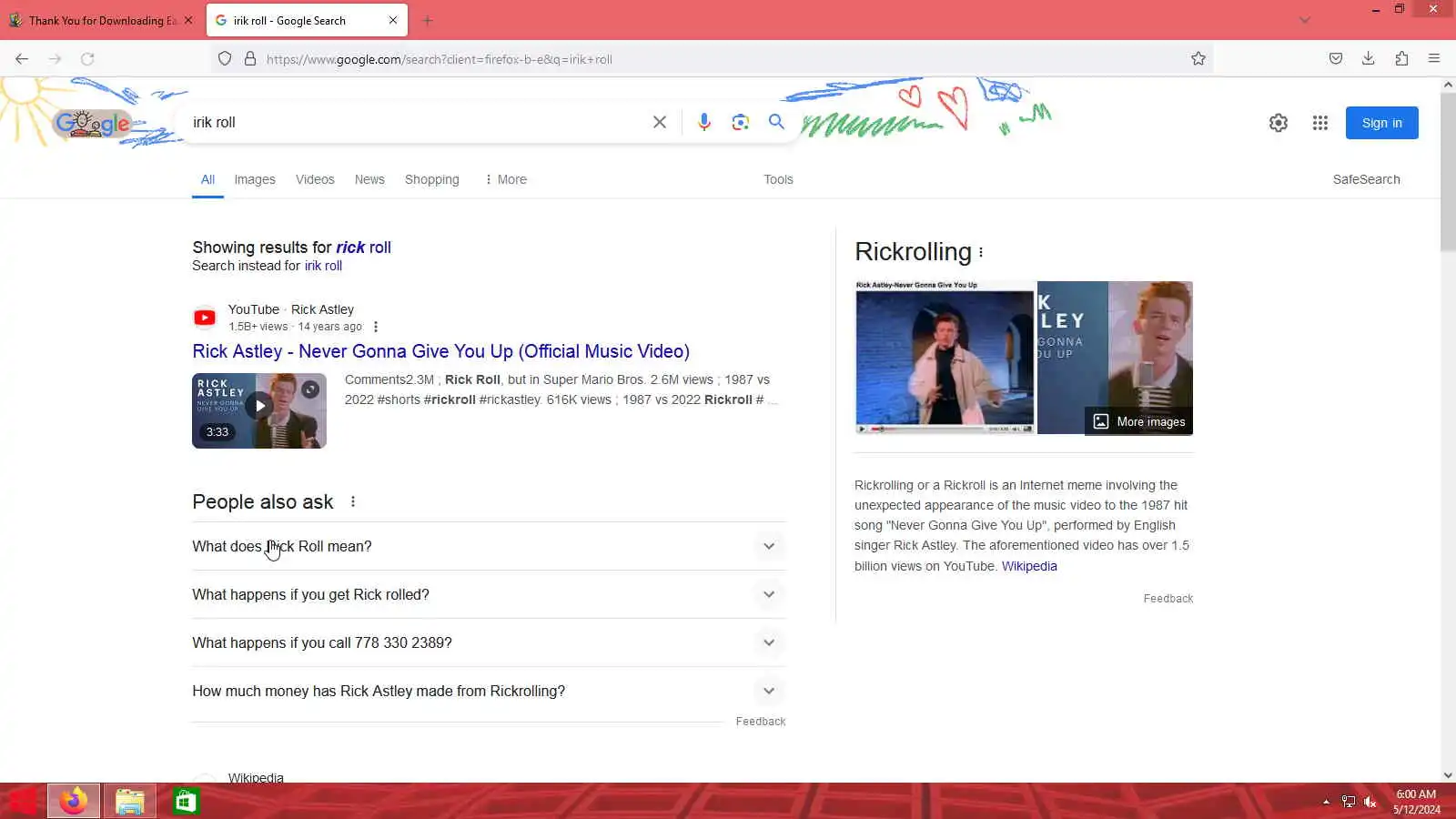Image resolution: width=1456 pixels, height=819 pixels.
Task: Open the tracking protection shield icon
Action: [225, 59]
